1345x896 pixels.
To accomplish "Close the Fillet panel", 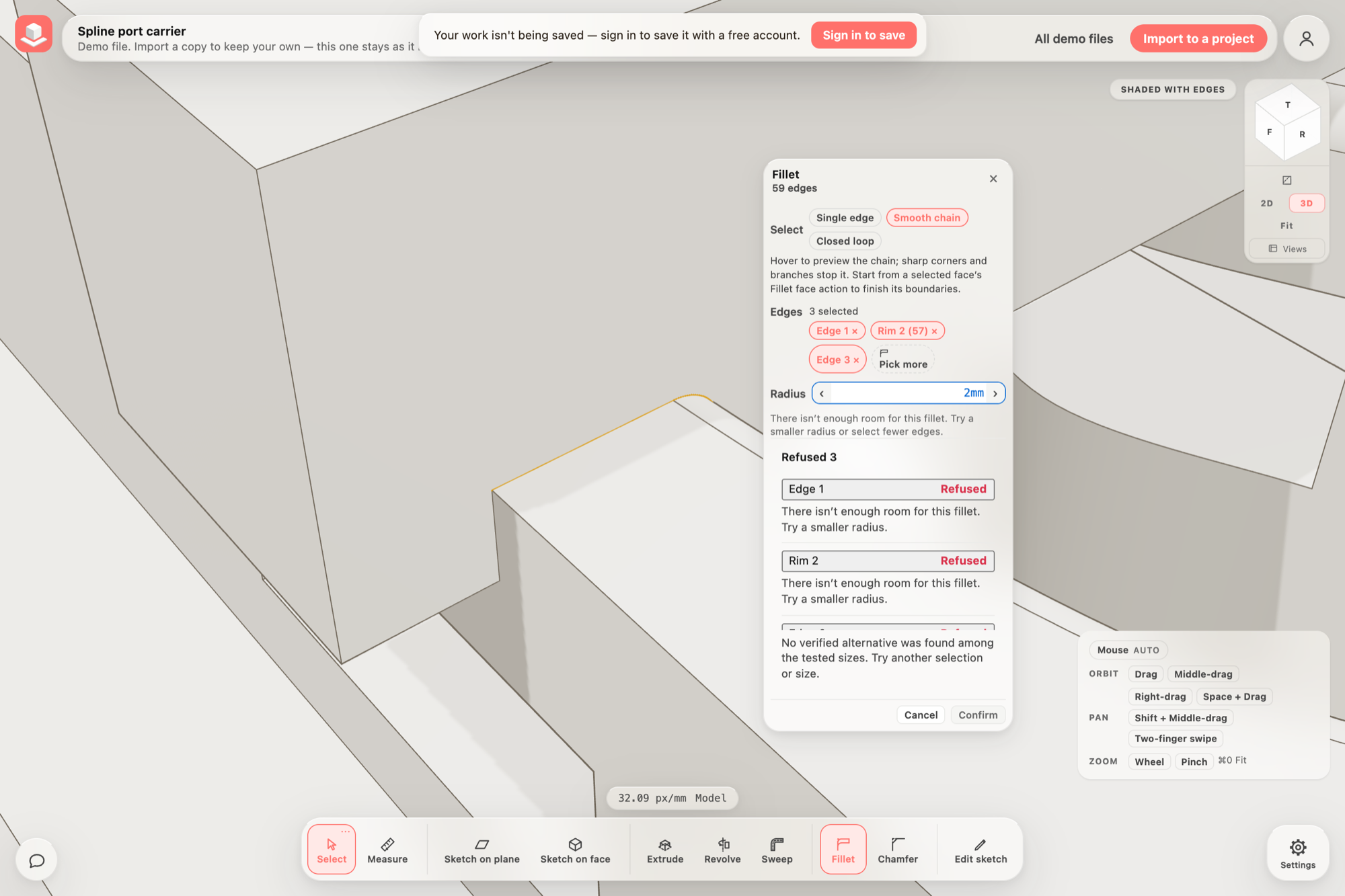I will [993, 179].
